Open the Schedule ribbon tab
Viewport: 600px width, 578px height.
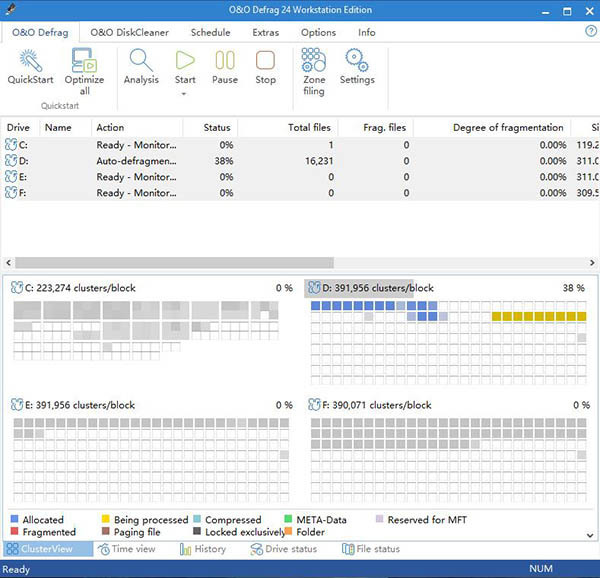210,32
